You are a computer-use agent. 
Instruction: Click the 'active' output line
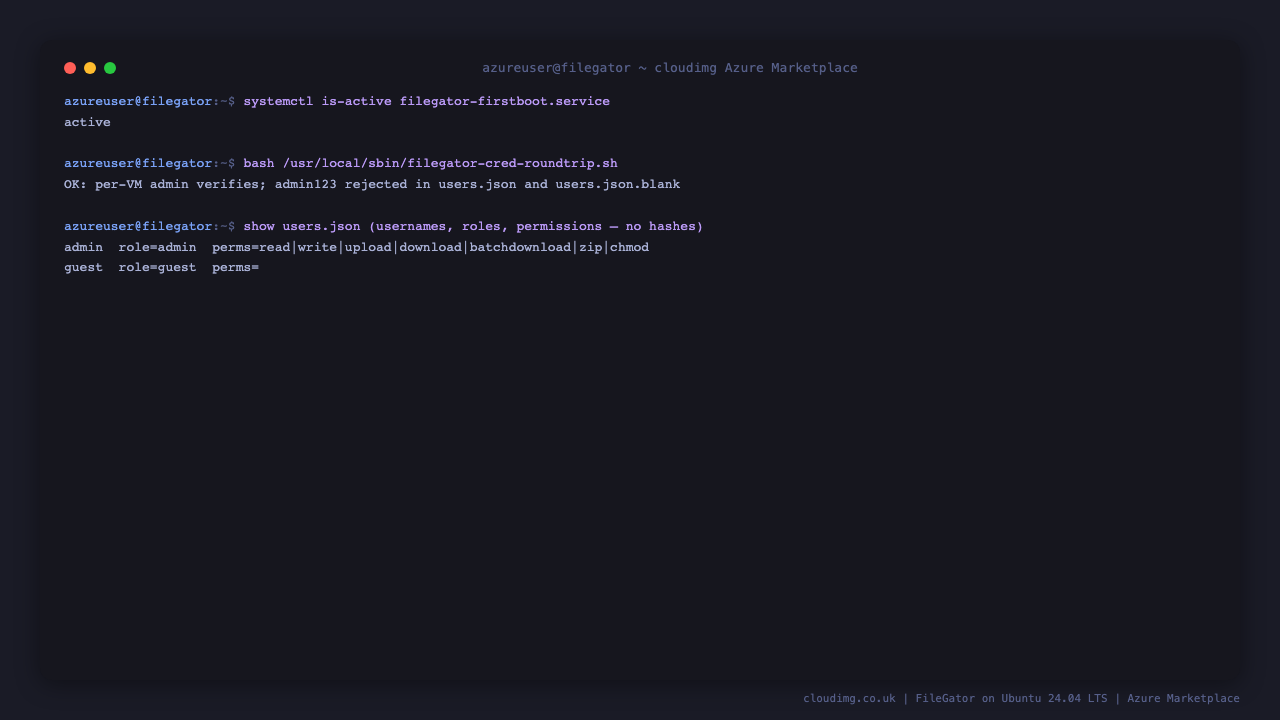(x=87, y=122)
